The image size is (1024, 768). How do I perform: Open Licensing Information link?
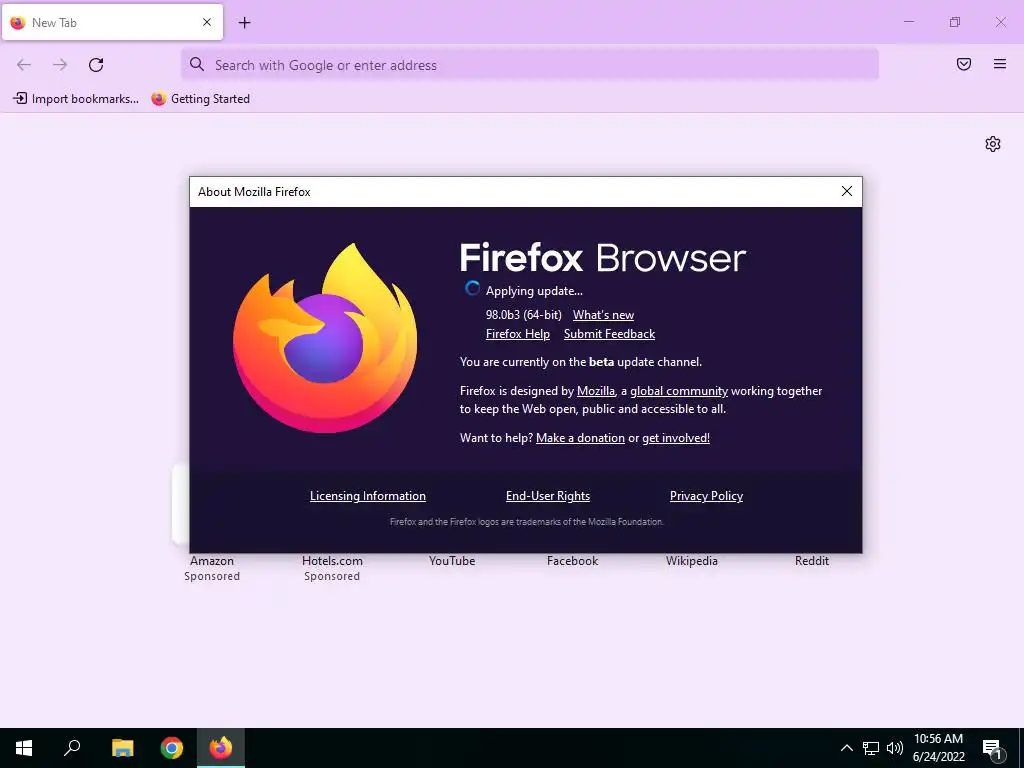(368, 496)
